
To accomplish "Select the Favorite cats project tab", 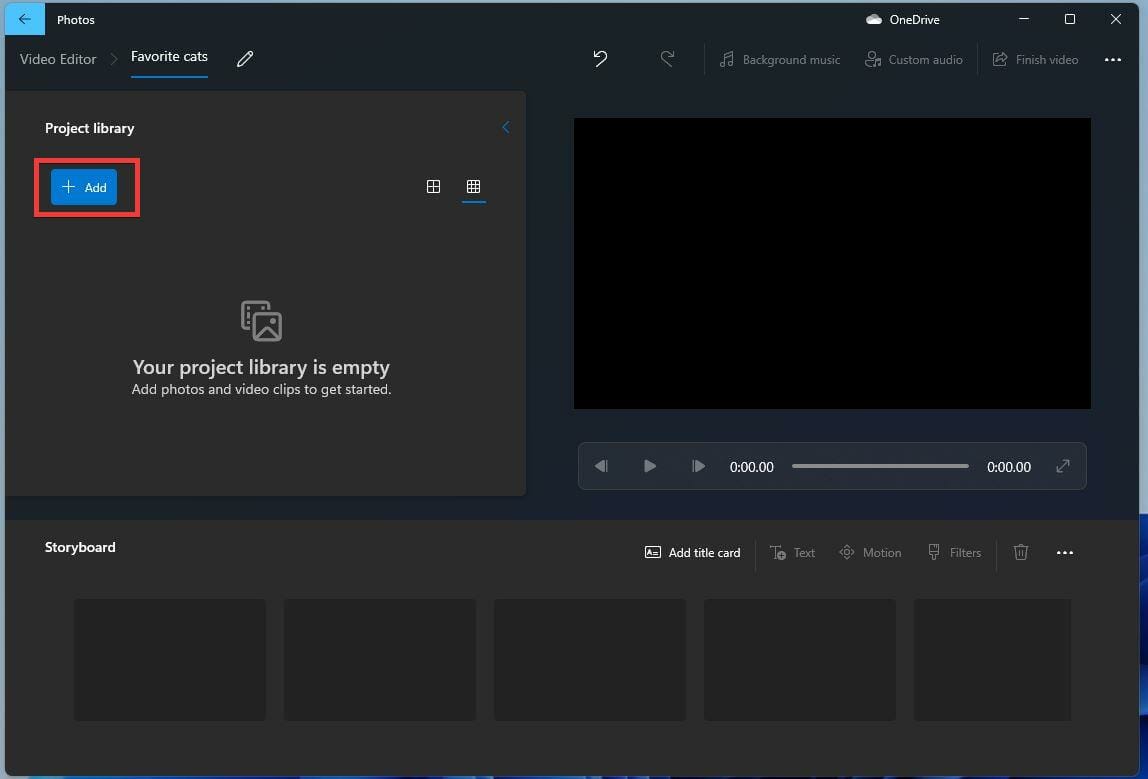I will click(x=169, y=57).
